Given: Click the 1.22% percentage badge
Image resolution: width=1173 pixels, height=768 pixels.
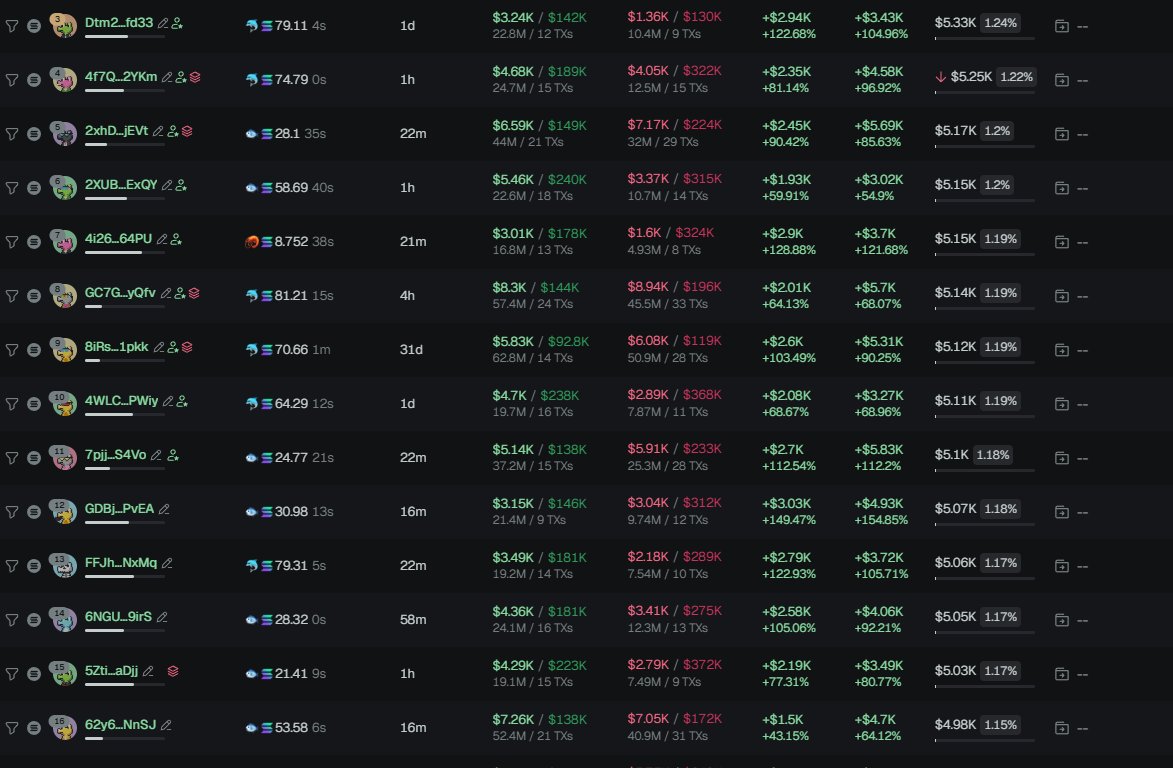Looking at the screenshot, I should [1017, 77].
